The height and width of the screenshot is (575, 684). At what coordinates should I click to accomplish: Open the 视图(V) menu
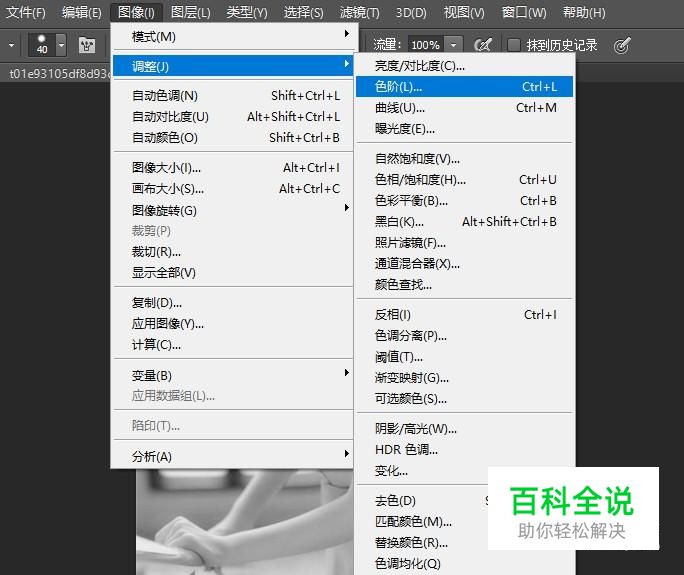point(464,12)
